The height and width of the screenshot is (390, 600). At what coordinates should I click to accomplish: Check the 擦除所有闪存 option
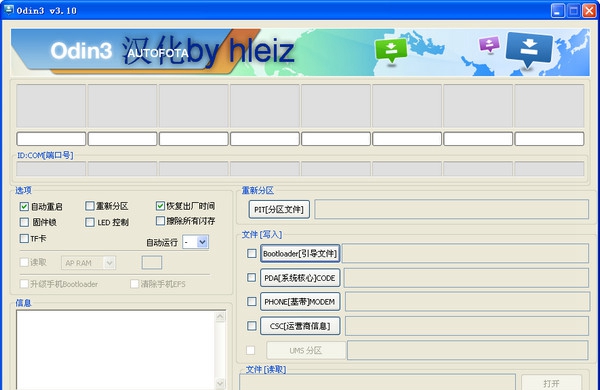[x=160, y=221]
